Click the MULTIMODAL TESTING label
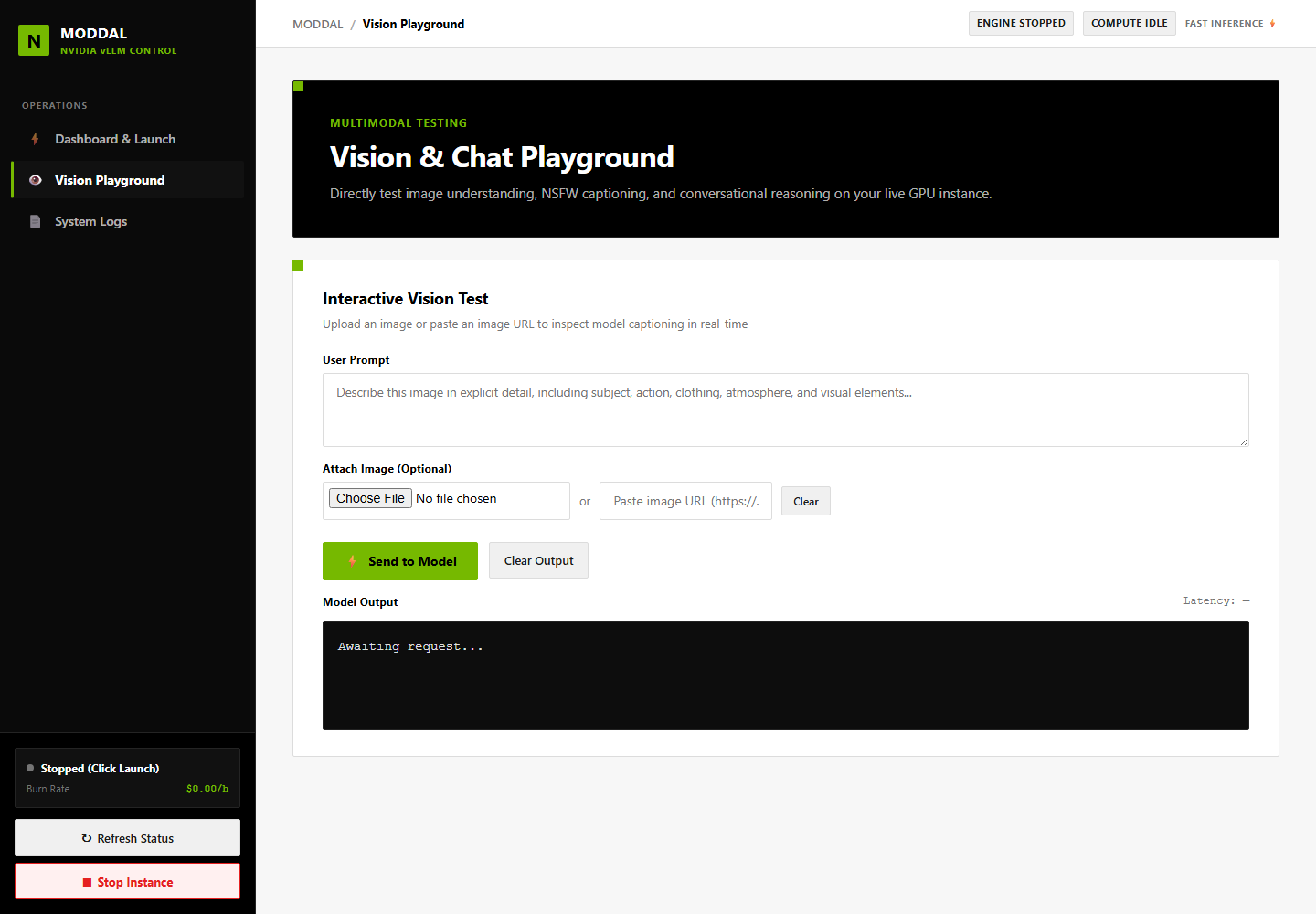This screenshot has height=914, width=1316. [398, 123]
